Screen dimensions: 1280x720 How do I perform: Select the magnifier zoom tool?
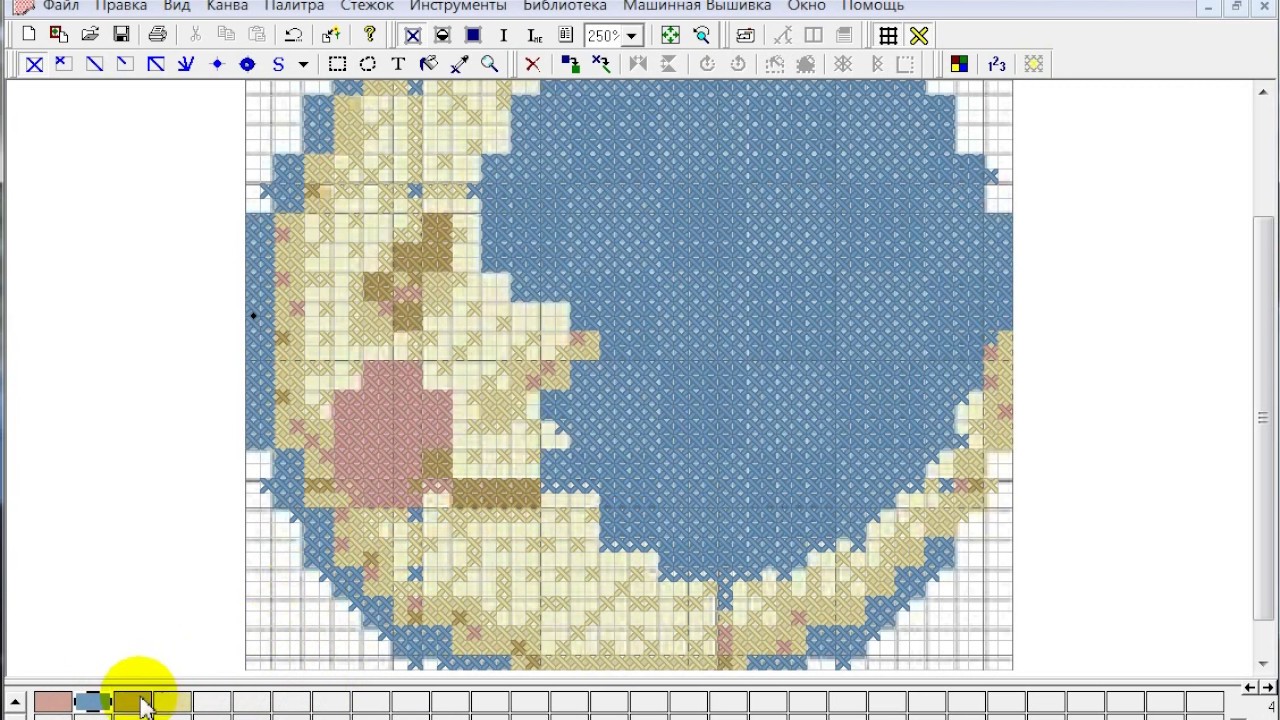click(490, 64)
